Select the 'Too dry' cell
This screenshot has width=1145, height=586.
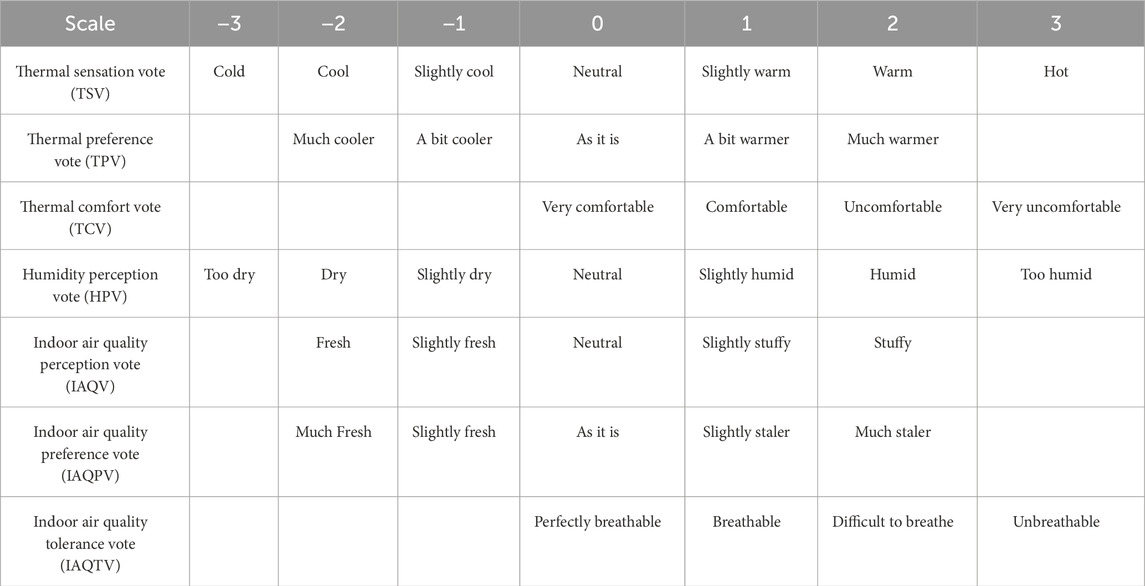pos(230,274)
